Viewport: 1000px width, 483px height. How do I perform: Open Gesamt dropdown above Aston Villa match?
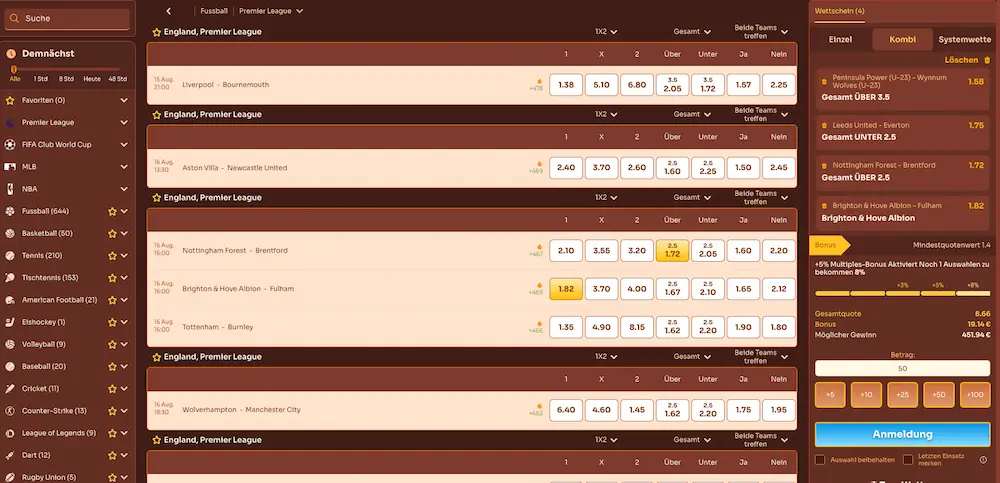692,115
